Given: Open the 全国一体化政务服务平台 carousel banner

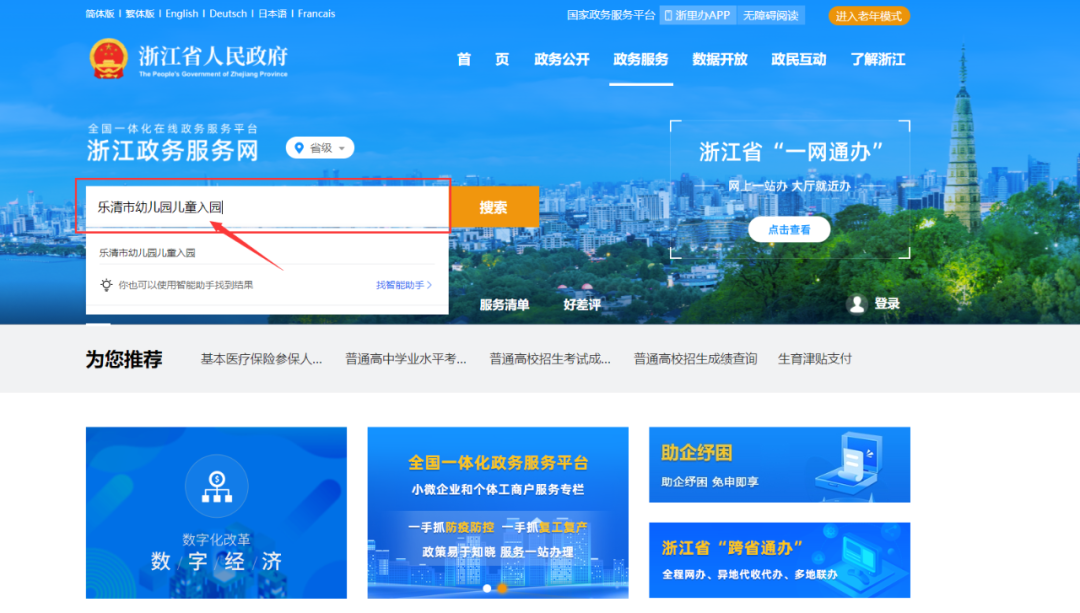Looking at the screenshot, I should (498, 512).
